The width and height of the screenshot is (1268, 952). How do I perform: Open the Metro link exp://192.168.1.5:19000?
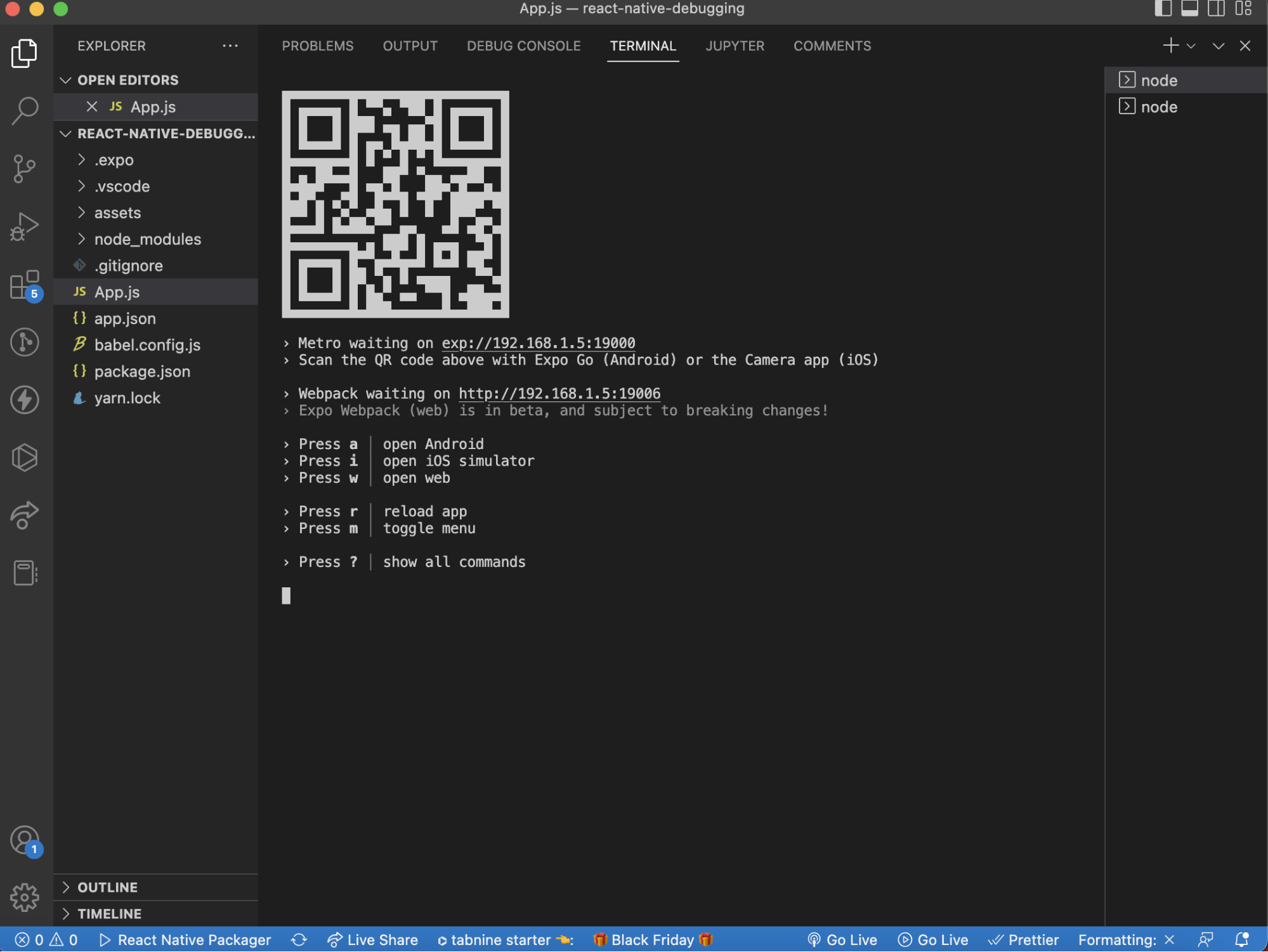(537, 342)
